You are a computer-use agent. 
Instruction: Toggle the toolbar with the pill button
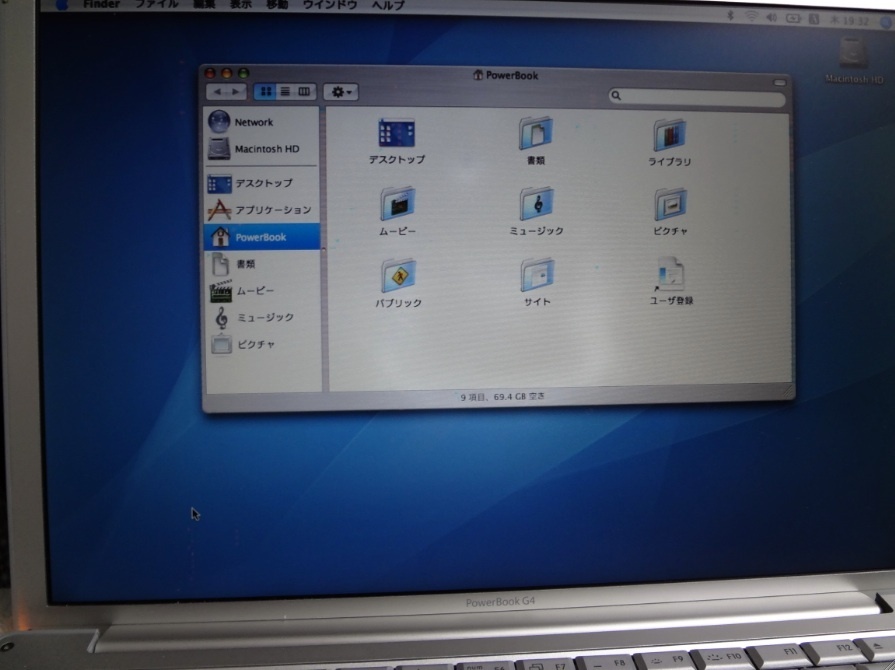point(780,83)
